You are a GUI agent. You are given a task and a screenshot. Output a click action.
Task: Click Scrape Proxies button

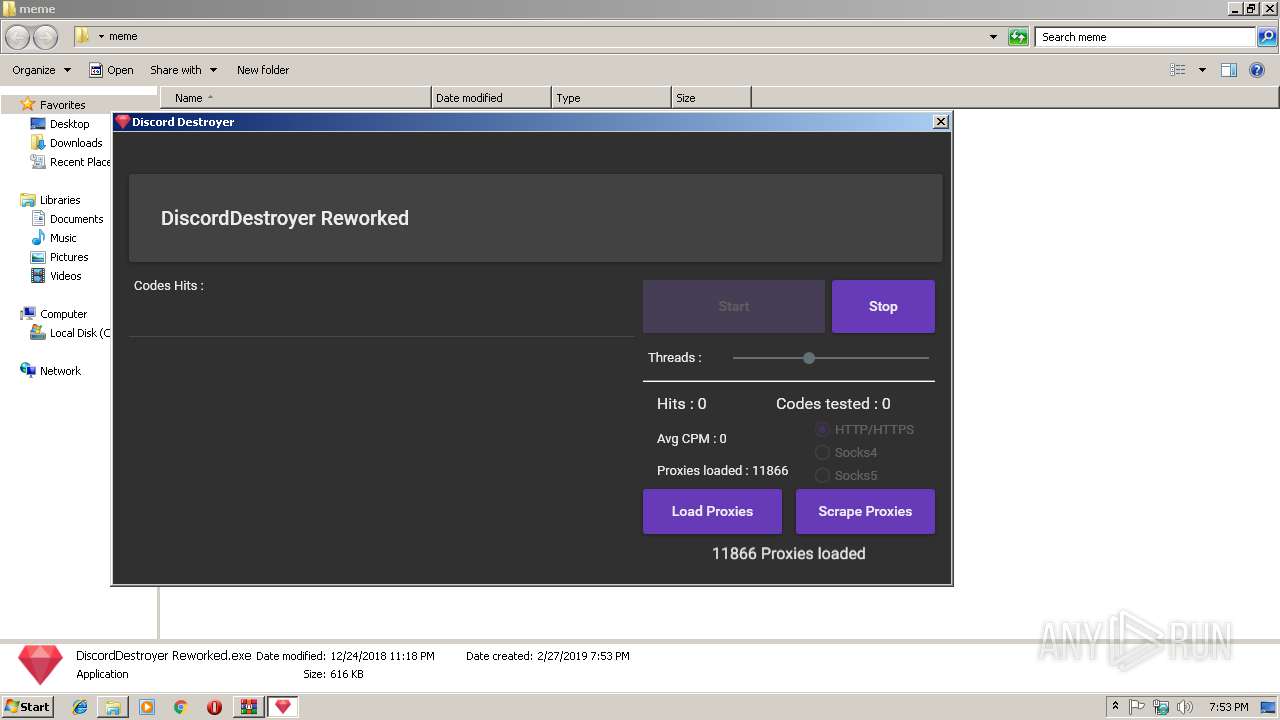pyautogui.click(x=865, y=511)
